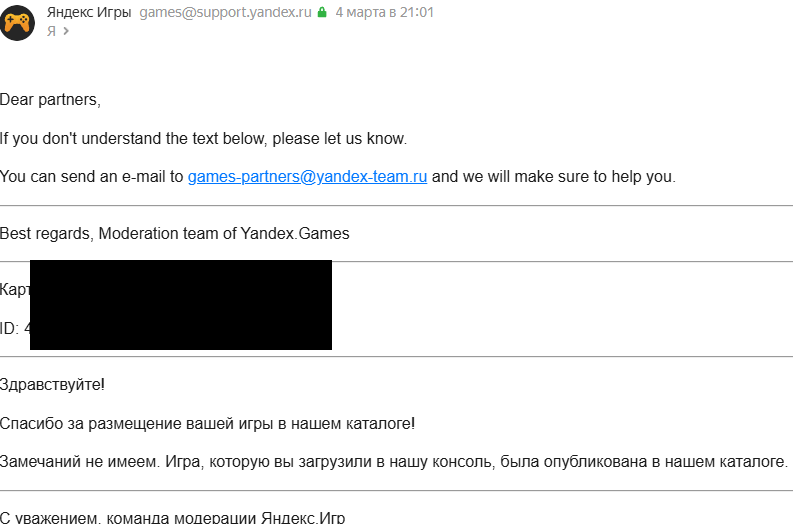Click sender name Яндекс Игры
Image resolution: width=793 pixels, height=524 pixels.
coord(89,13)
